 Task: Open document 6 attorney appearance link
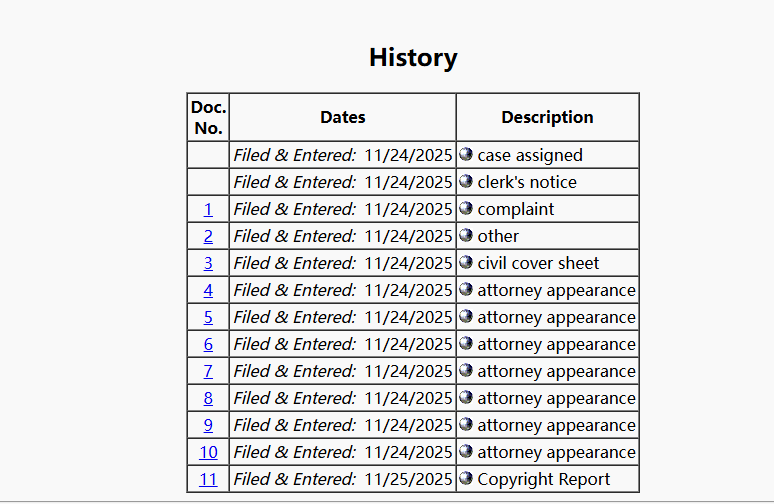click(208, 345)
